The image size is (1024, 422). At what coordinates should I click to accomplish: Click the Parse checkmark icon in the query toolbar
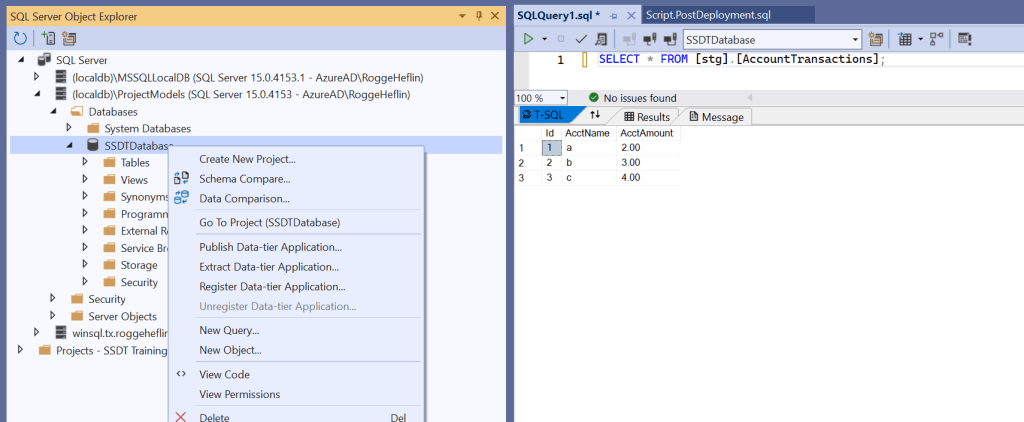[x=581, y=39]
